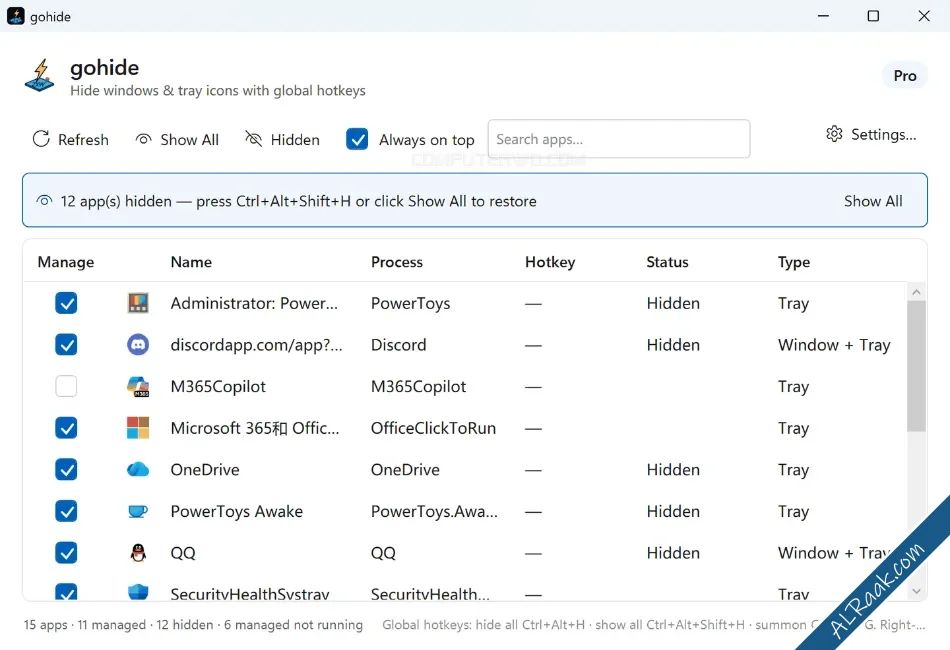The height and width of the screenshot is (650, 950).
Task: Click the vertical scrollbar thumb
Action: point(916,366)
